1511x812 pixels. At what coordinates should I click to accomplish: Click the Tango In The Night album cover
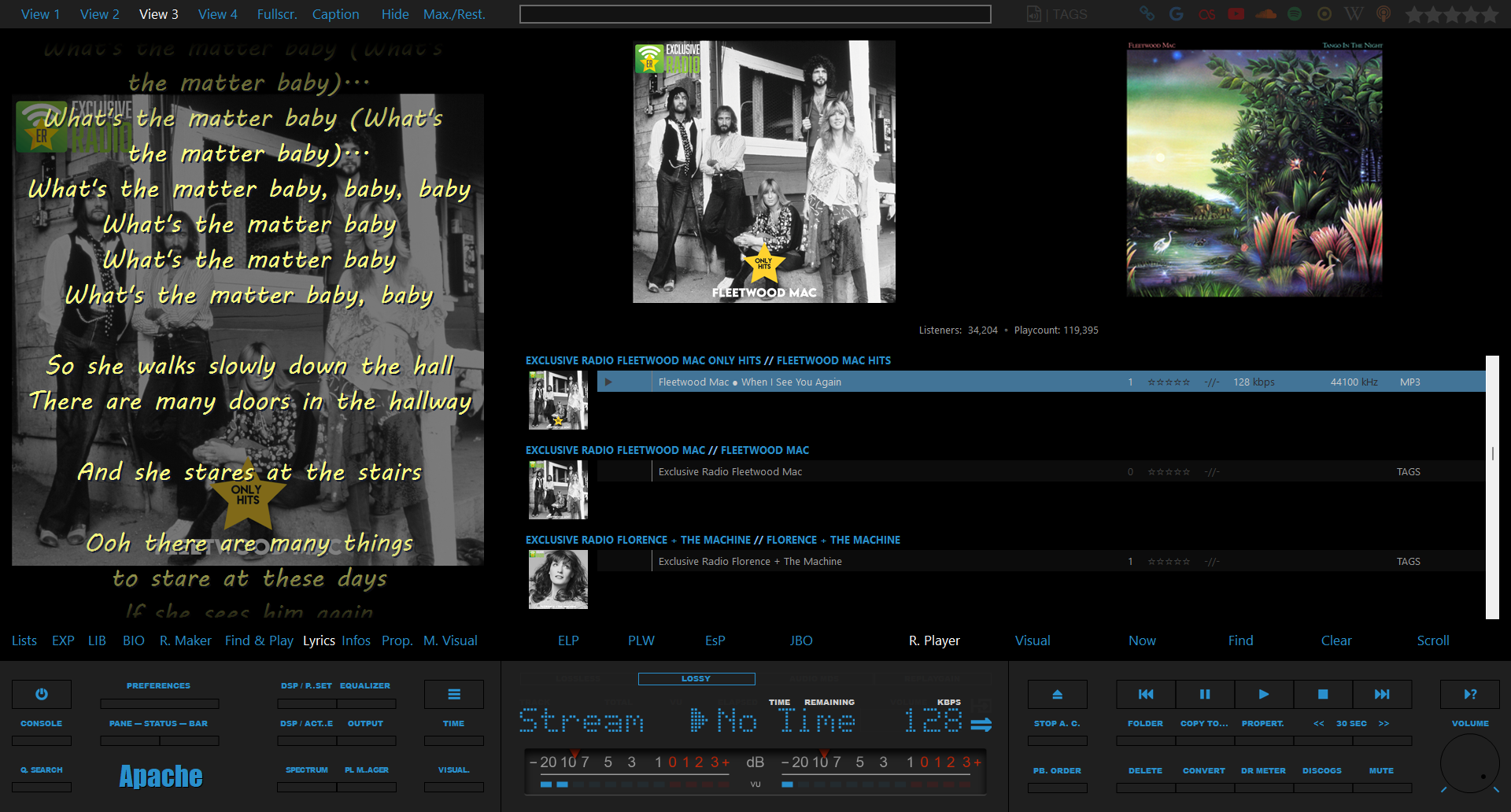click(x=1254, y=169)
